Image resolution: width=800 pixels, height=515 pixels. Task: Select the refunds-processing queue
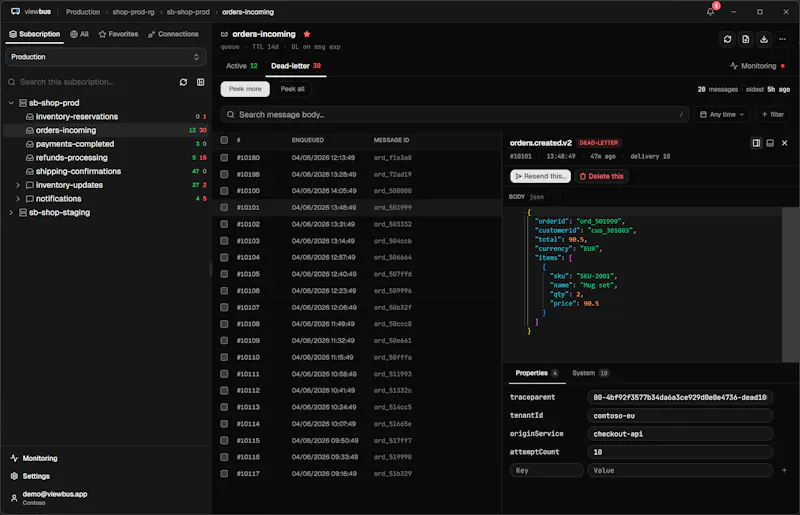click(x=106, y=158)
